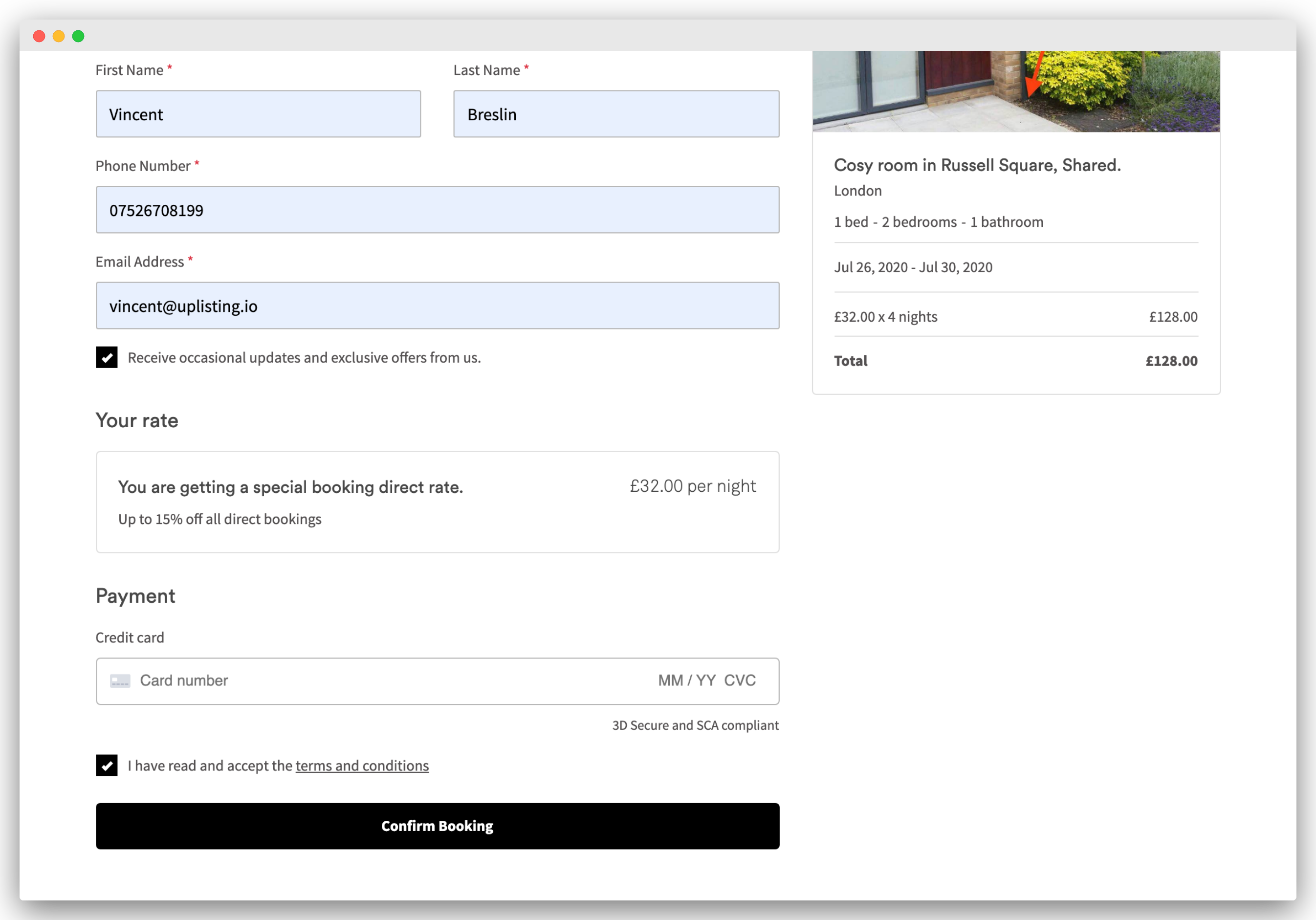
Task: Click the 3D Secure and SCA compliant text
Action: point(695,725)
